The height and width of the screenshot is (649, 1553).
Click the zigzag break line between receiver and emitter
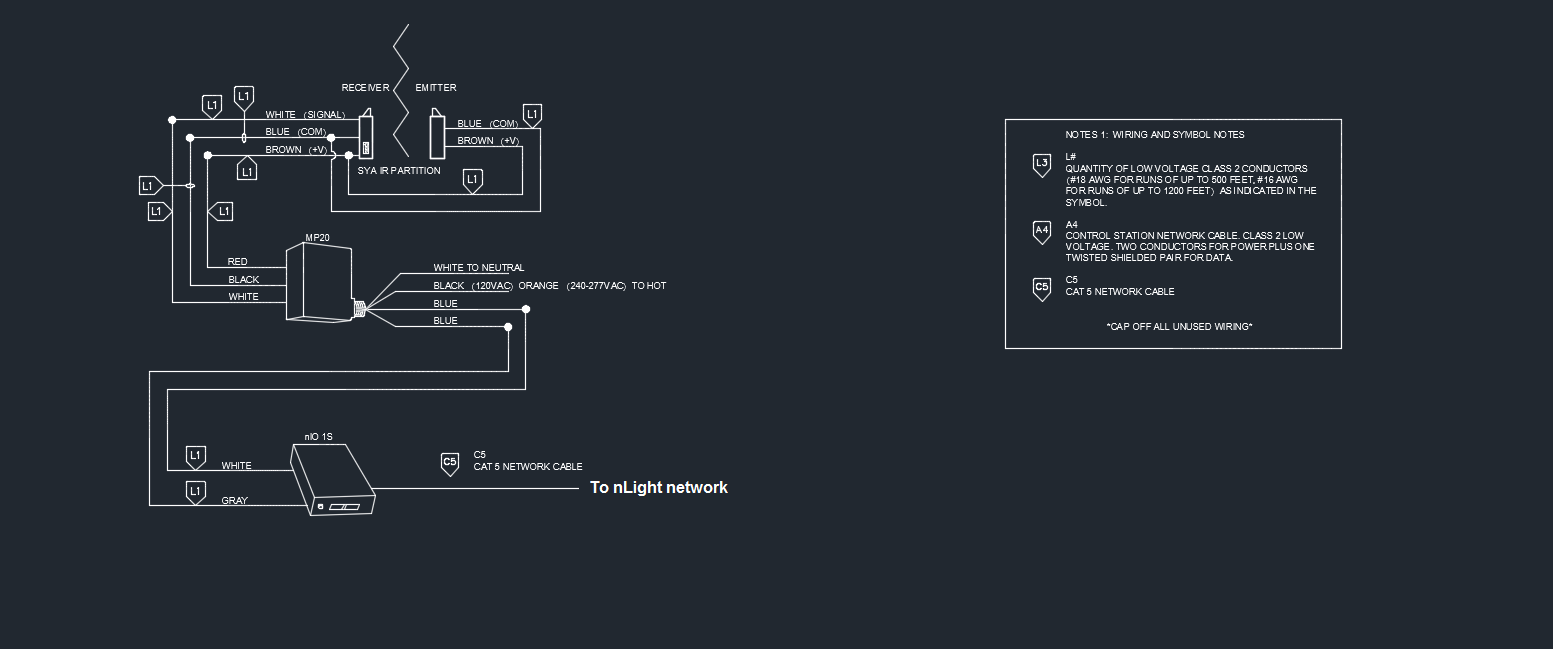point(401,90)
